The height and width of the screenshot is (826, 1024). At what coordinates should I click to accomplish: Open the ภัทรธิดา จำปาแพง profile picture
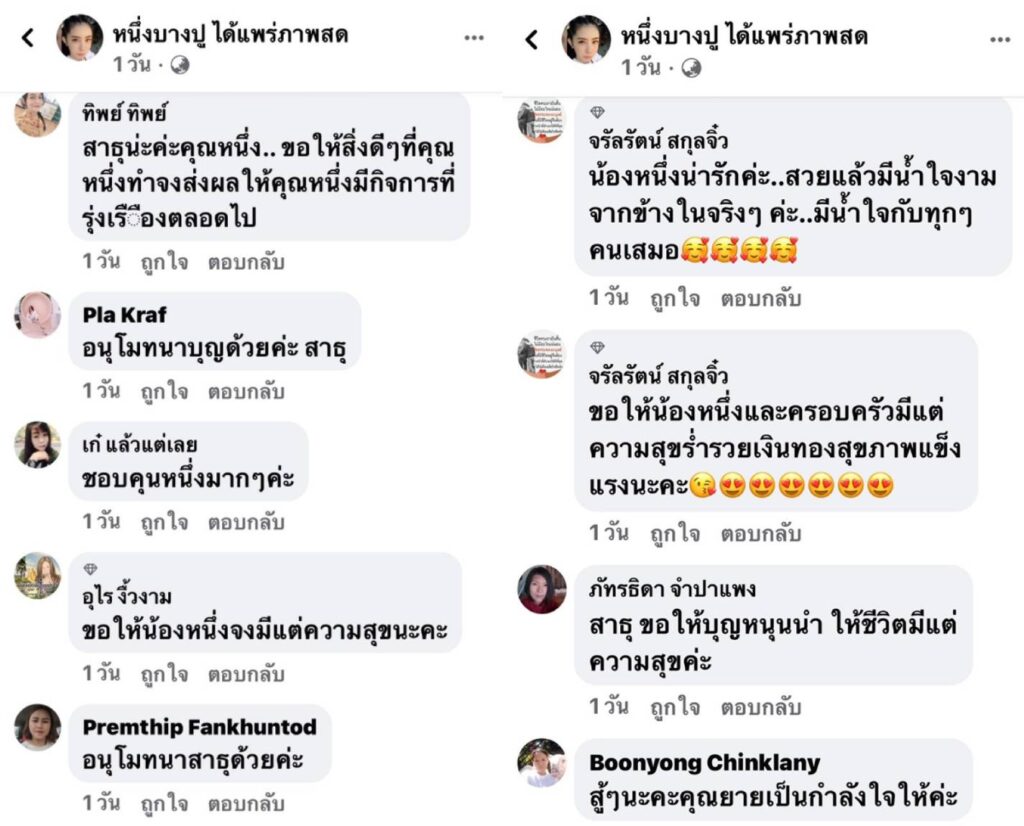pos(541,589)
